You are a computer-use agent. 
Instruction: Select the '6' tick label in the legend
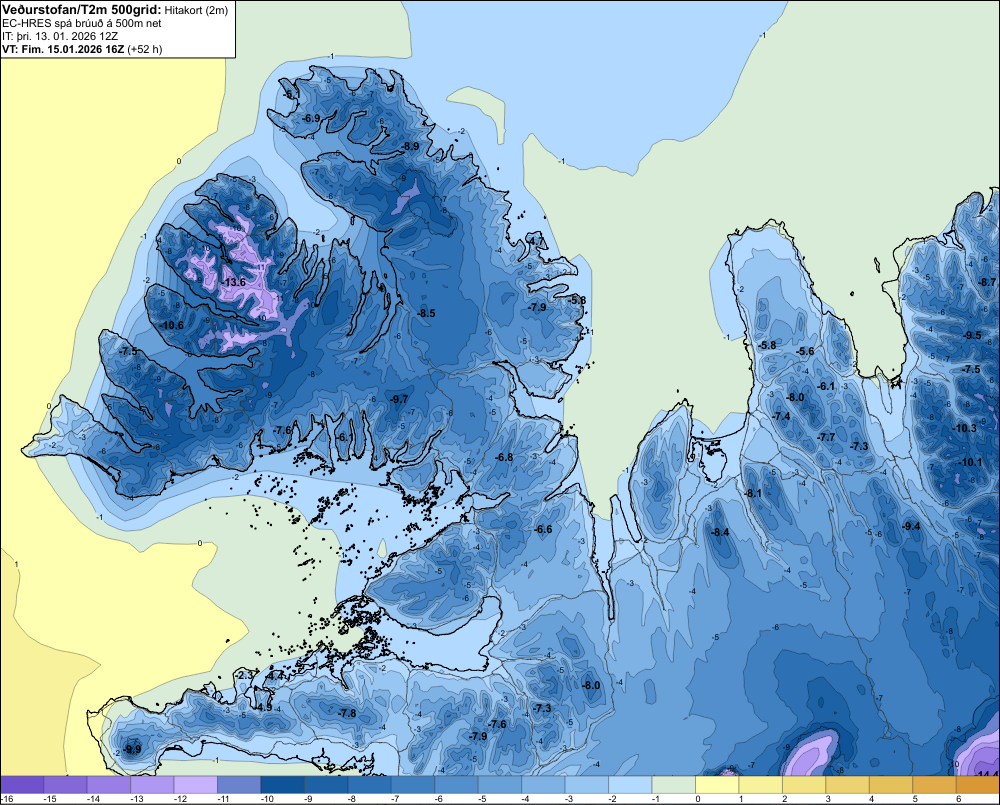(959, 799)
